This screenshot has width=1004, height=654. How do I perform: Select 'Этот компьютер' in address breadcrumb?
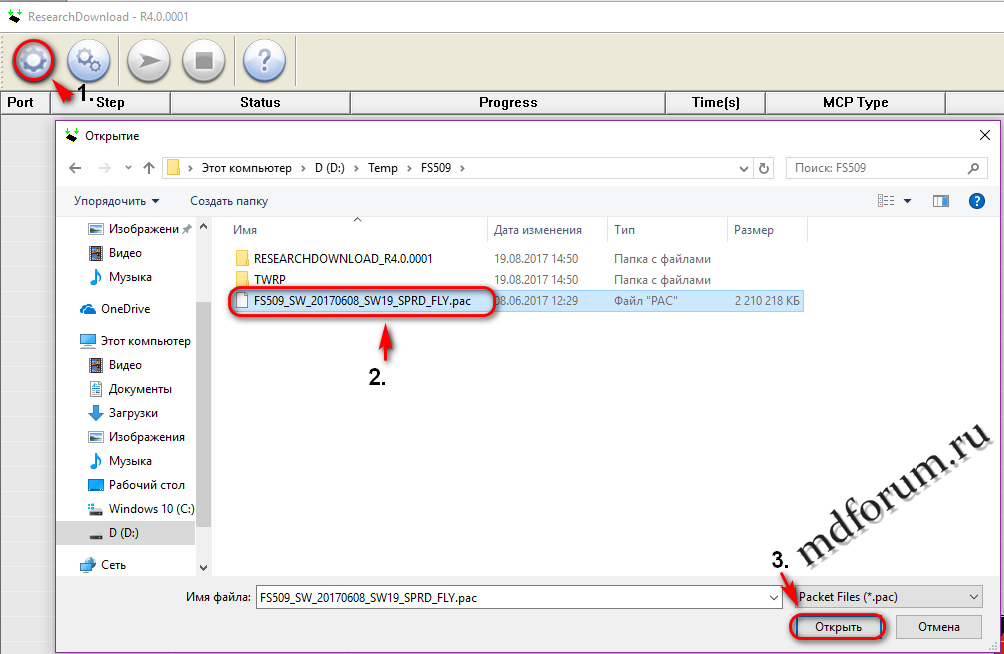[x=247, y=168]
